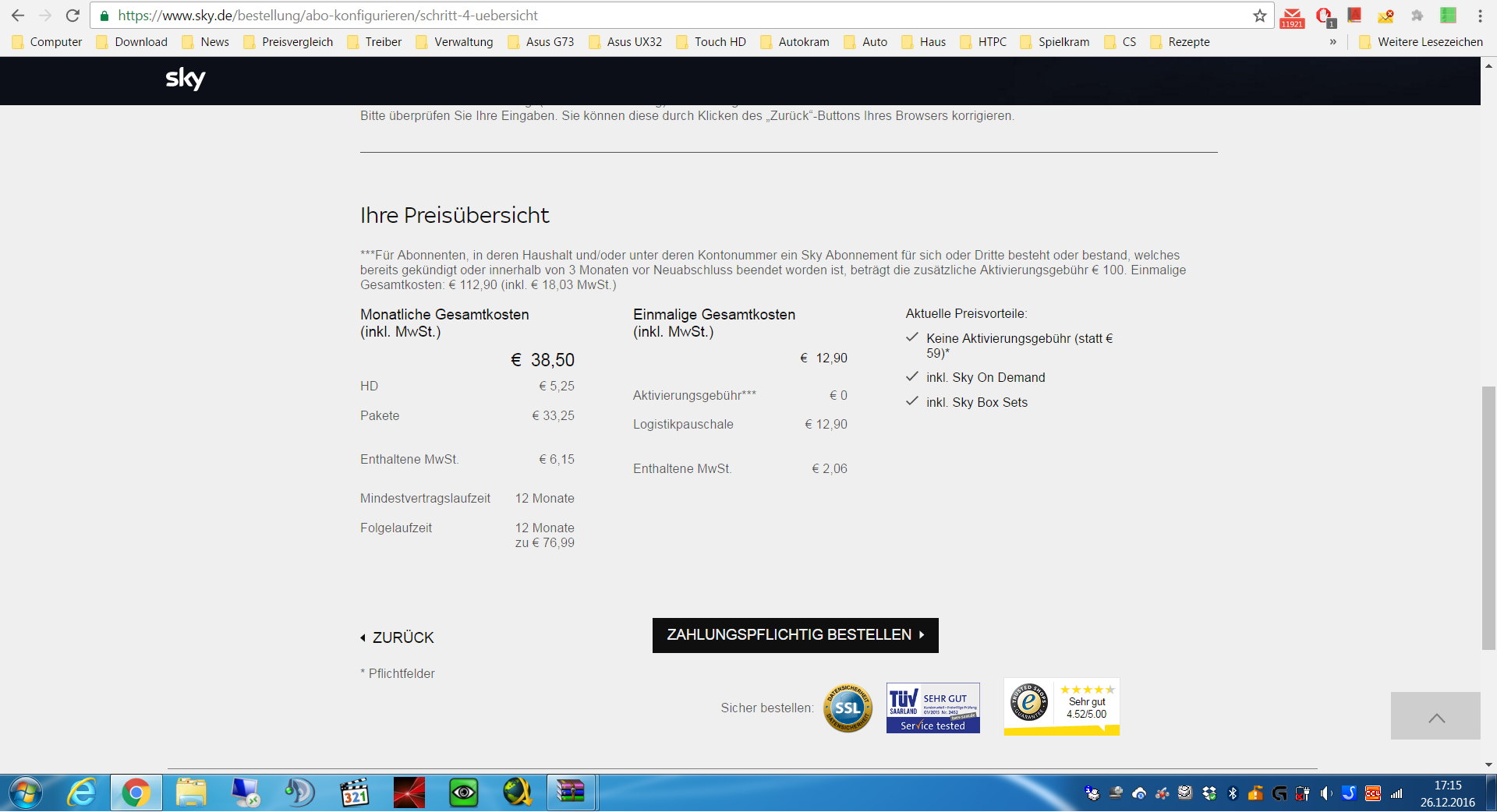1497x812 pixels.
Task: Click the puzzle piece extension icon
Action: (x=1417, y=16)
